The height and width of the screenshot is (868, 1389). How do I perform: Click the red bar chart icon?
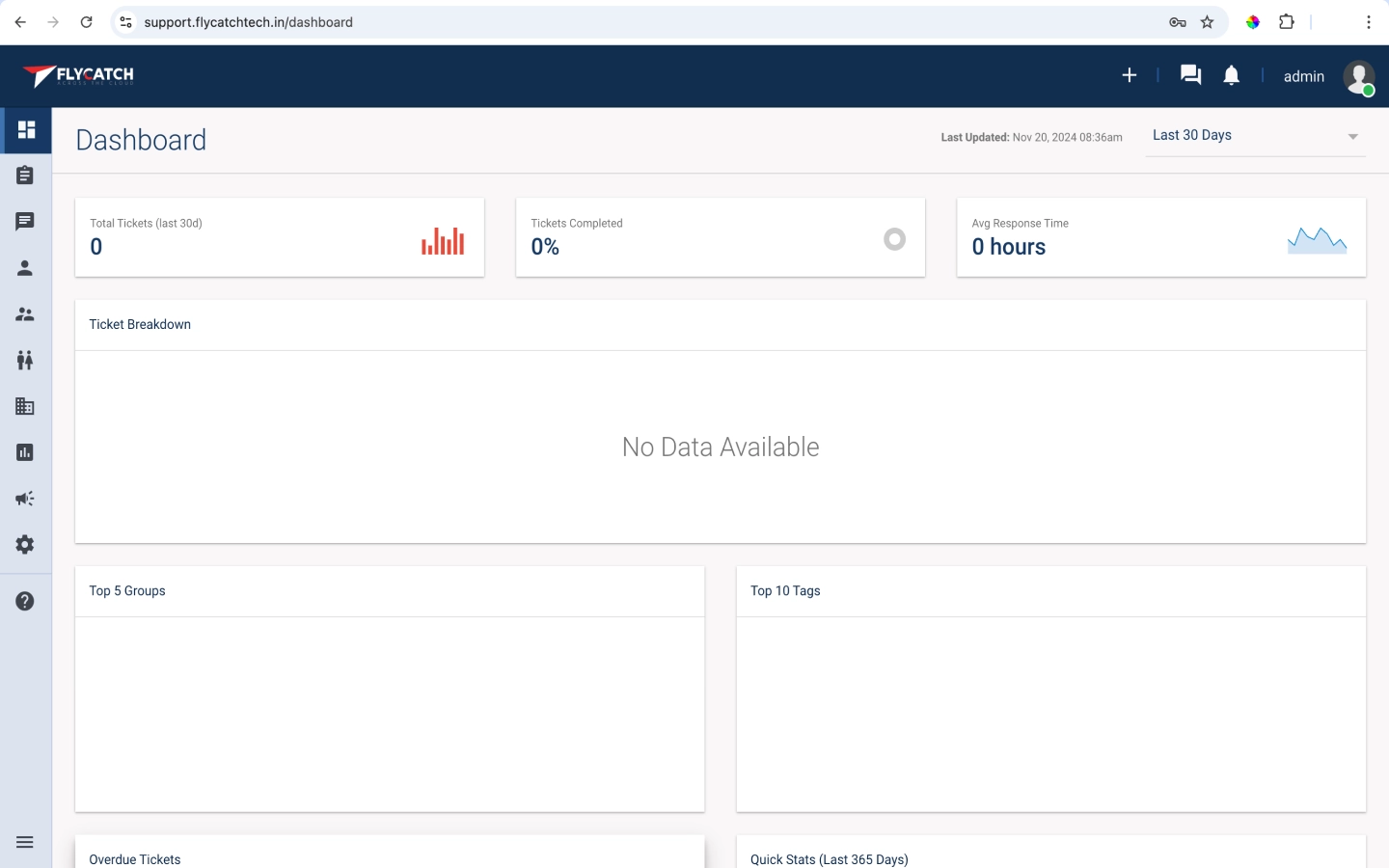pos(443,240)
